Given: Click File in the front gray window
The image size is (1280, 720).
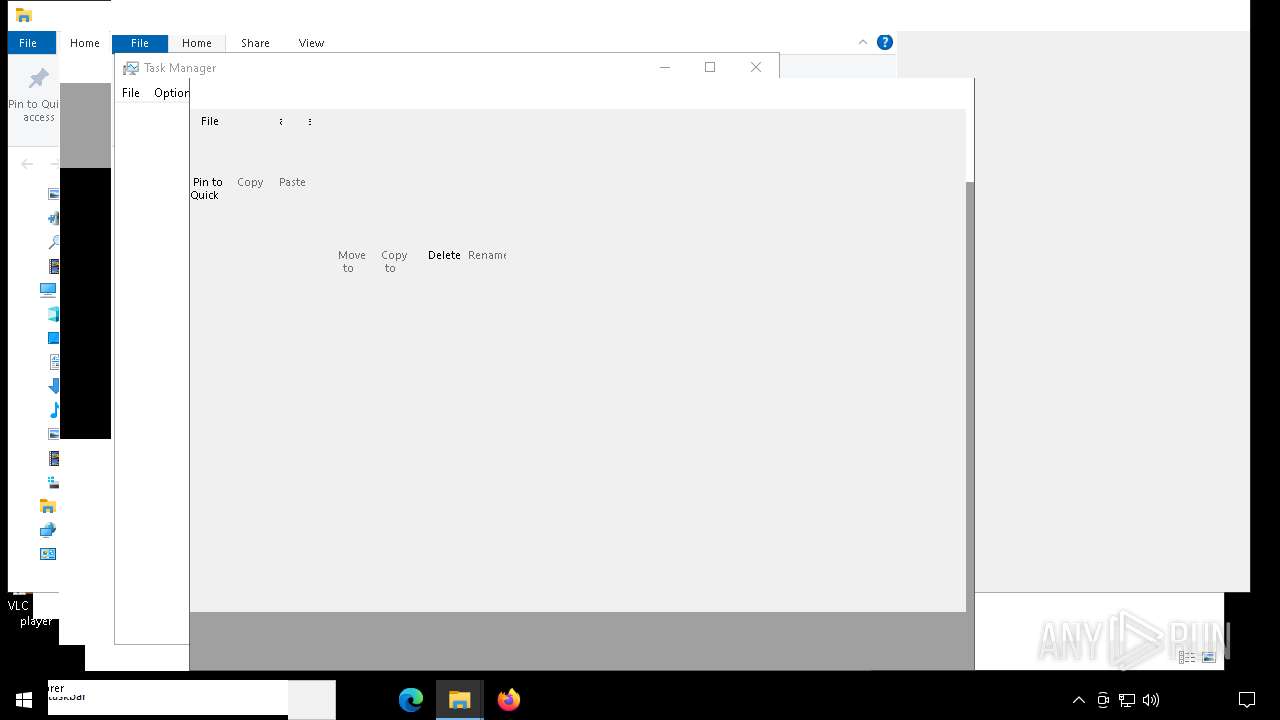Looking at the screenshot, I should pos(210,121).
